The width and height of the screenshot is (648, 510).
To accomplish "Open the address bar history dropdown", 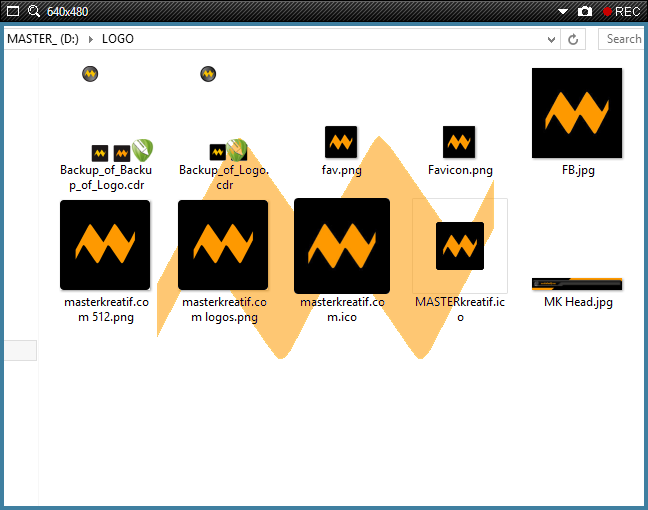I will click(551, 40).
